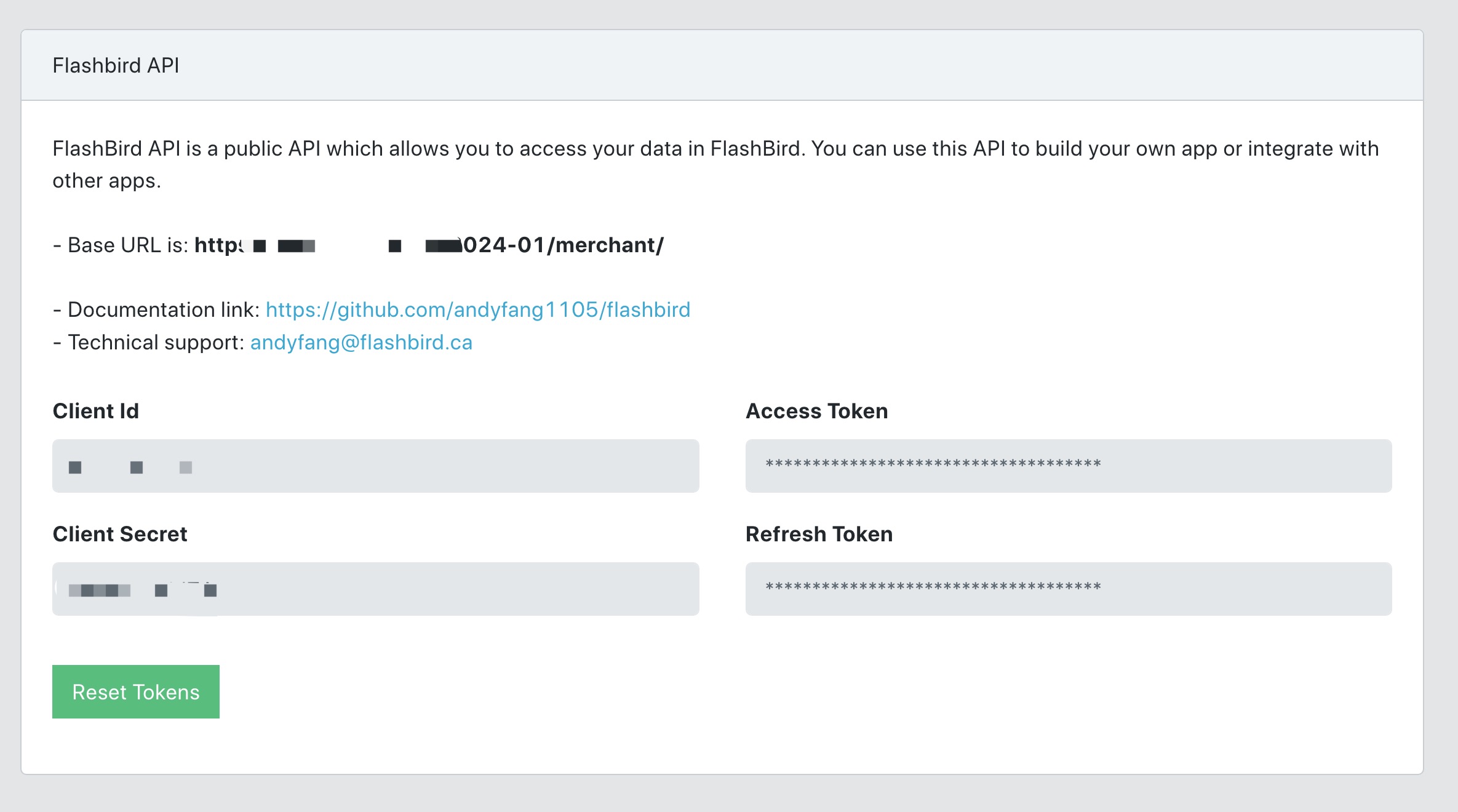This screenshot has height=812, width=1458.
Task: Click the FlashBird API description paragraph
Action: 715,164
